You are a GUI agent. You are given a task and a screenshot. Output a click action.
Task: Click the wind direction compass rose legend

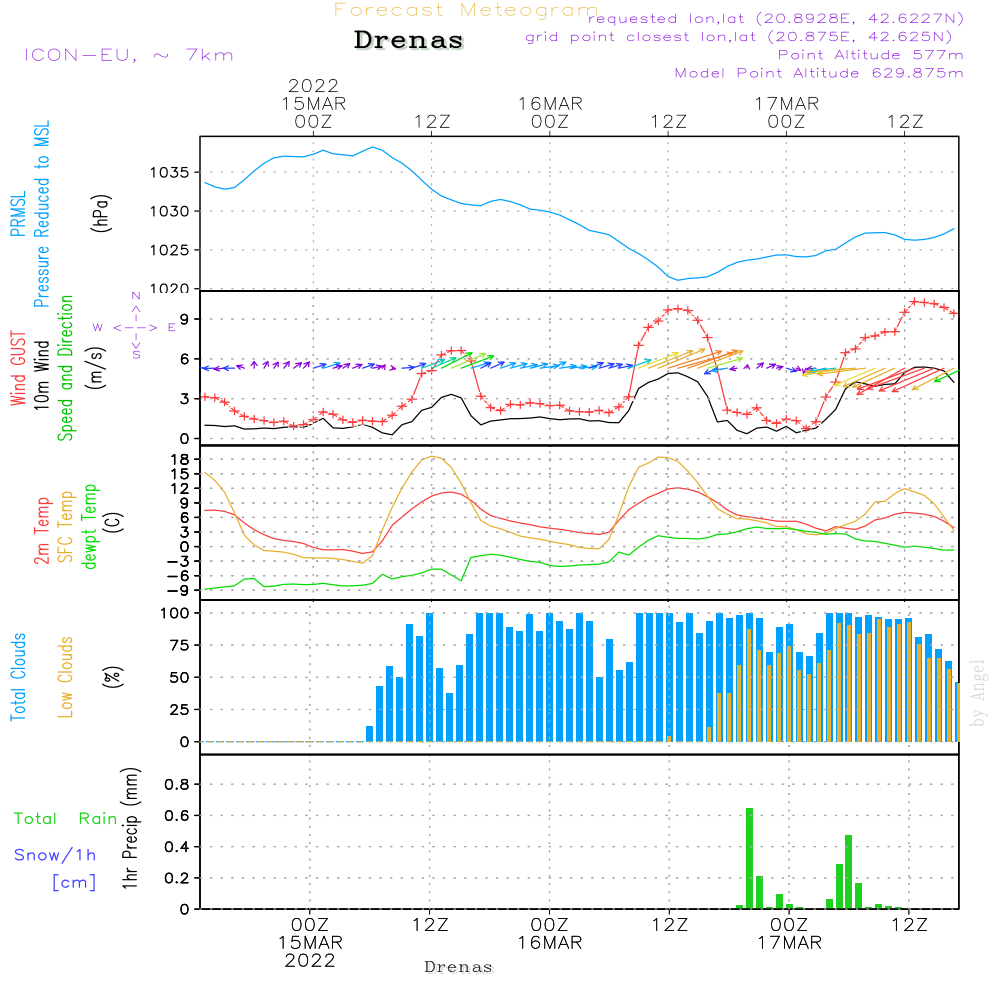135,327
